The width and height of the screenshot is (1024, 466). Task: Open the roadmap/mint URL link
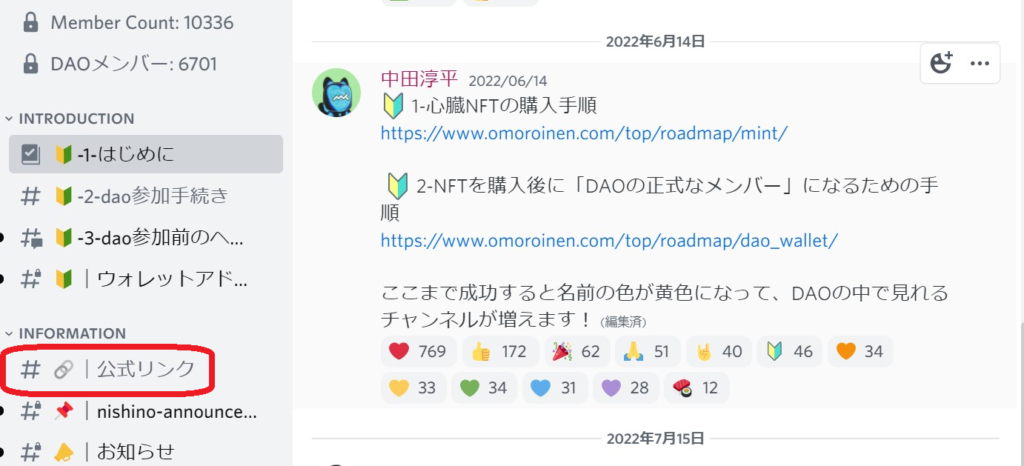pos(584,133)
